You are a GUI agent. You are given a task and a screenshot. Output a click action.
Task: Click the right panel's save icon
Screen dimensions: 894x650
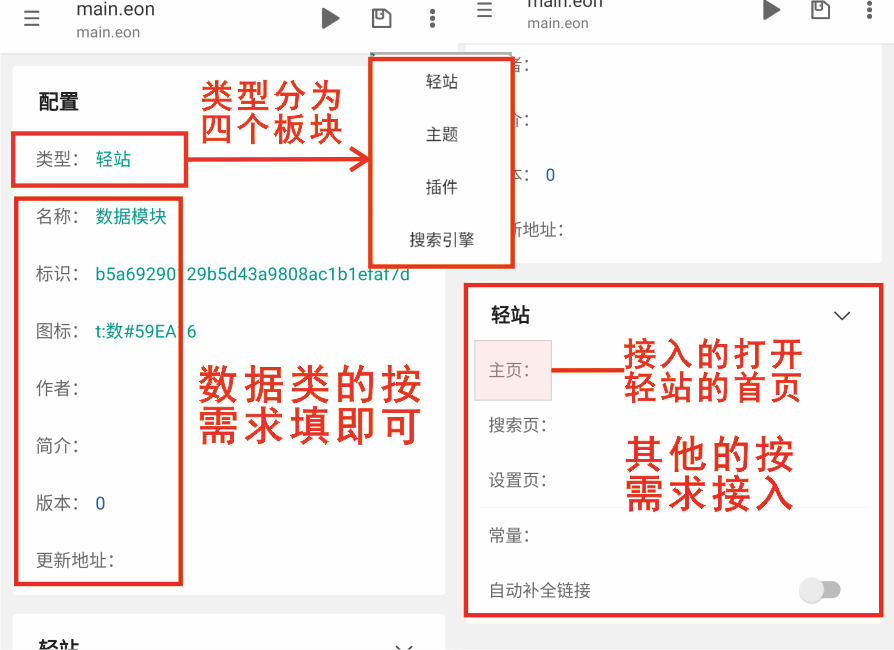821,9
